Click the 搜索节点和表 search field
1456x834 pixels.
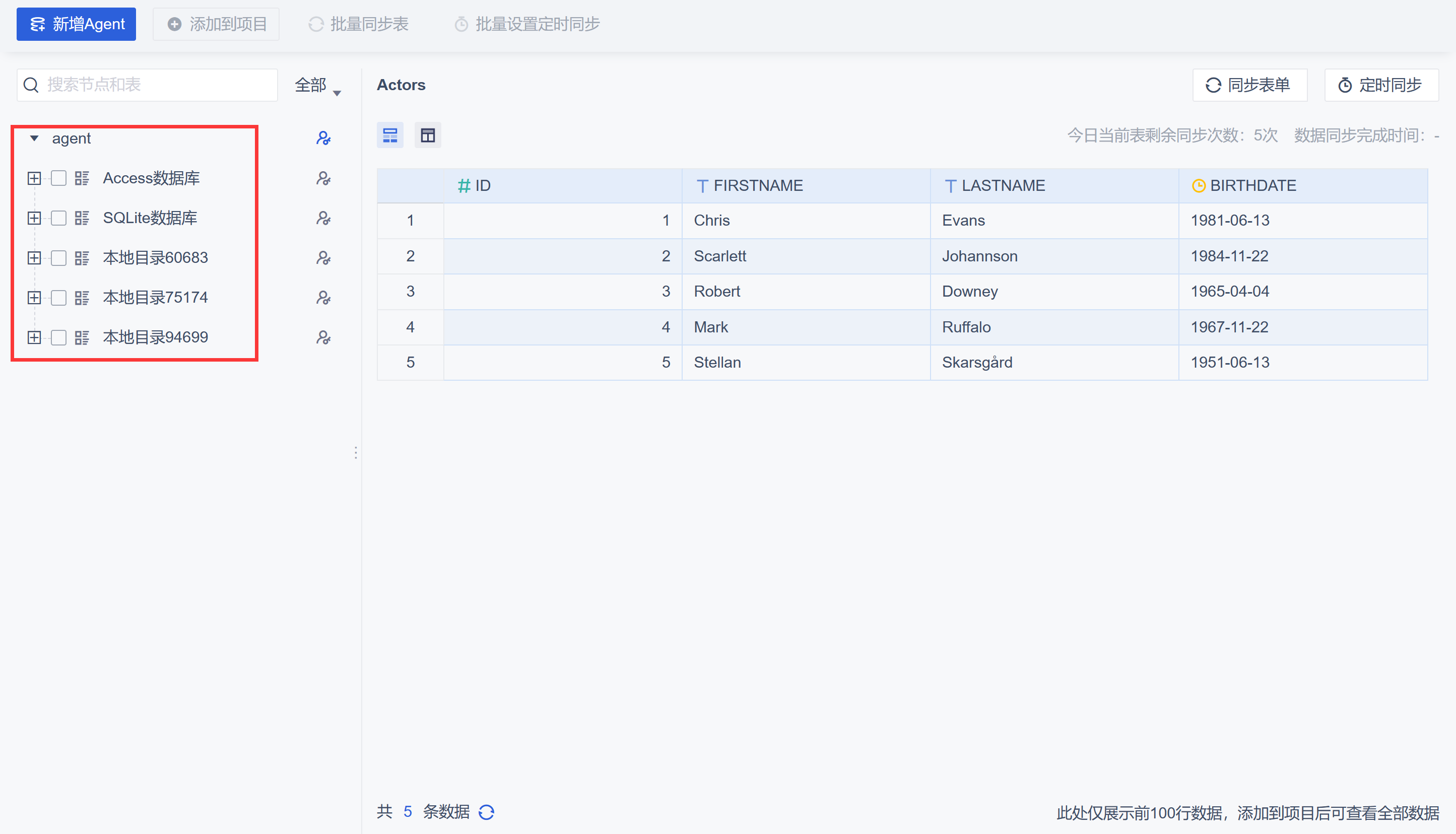(x=155, y=85)
